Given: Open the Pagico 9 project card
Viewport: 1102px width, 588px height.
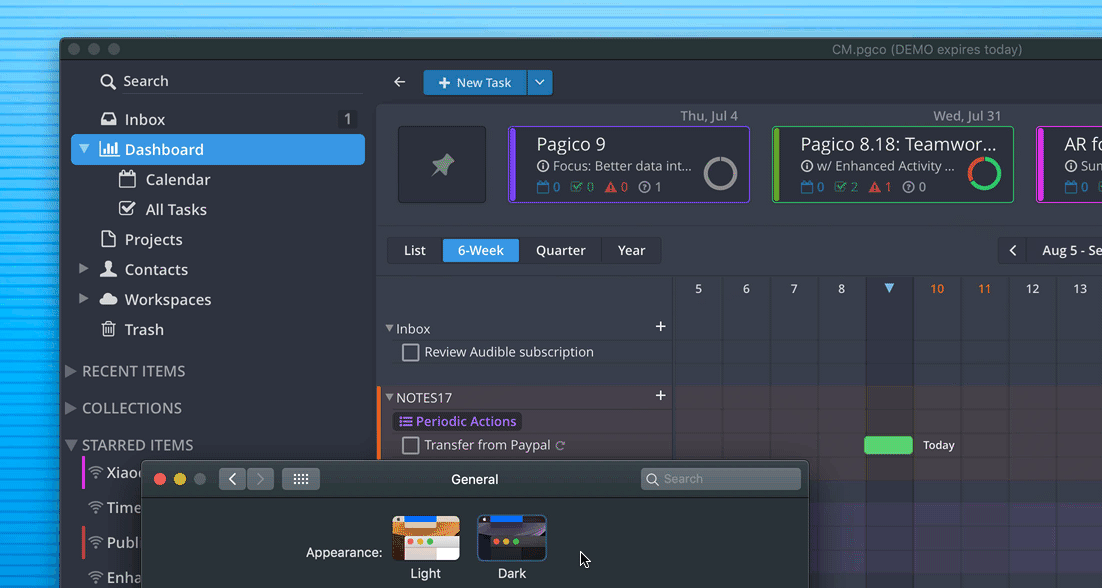Looking at the screenshot, I should 629,165.
